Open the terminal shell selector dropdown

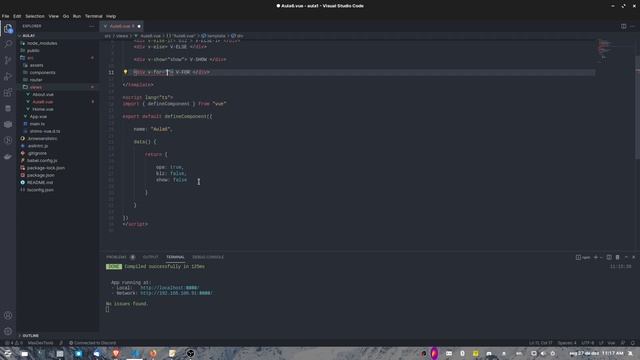[x=601, y=257]
